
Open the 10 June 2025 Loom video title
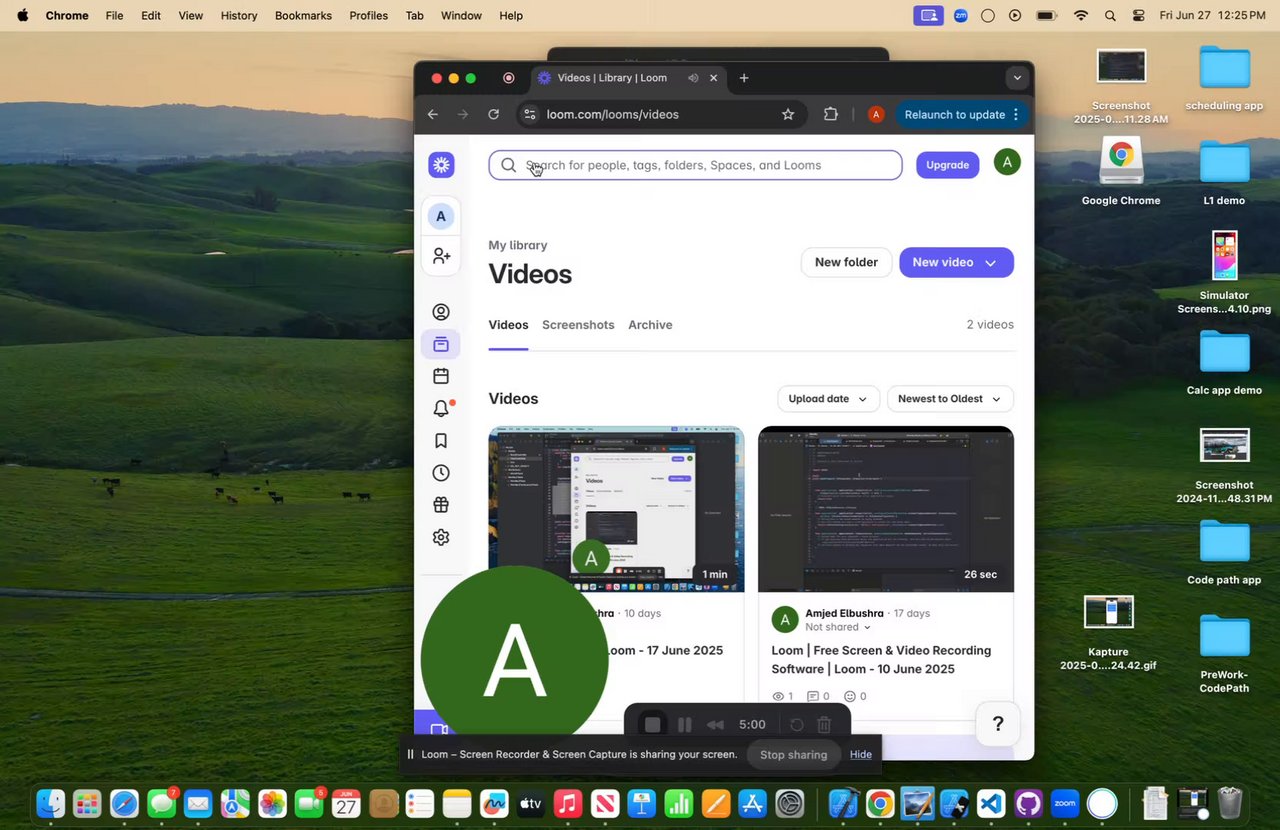click(881, 660)
